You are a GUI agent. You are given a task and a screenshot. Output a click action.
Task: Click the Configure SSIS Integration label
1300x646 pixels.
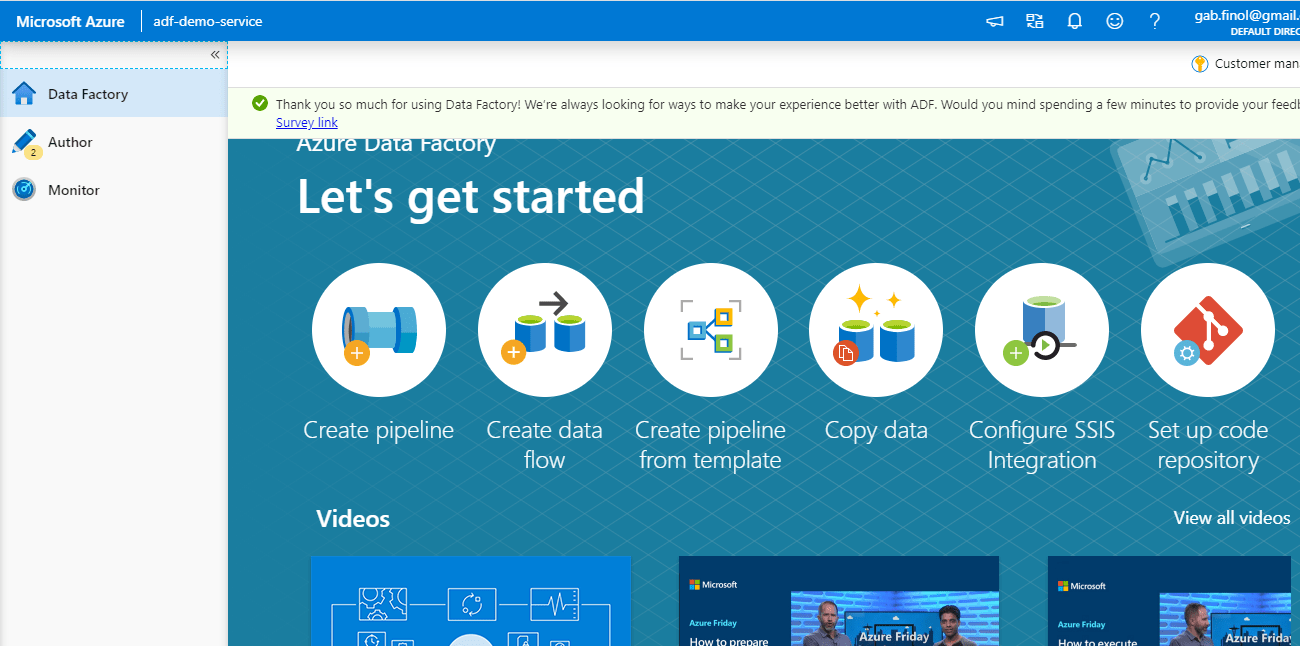click(x=1042, y=445)
